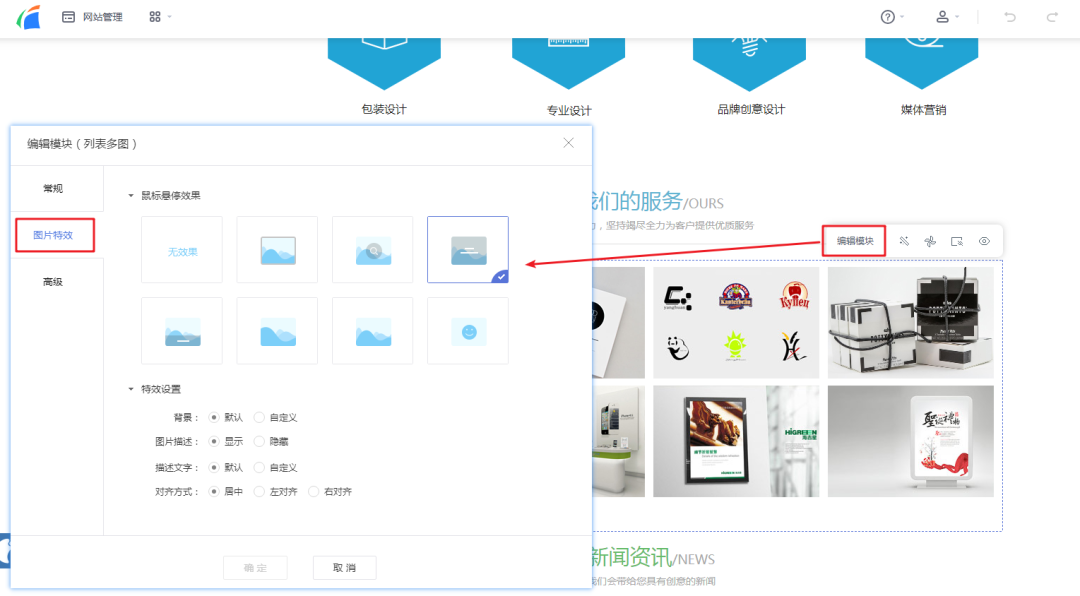
Task: Choose 居中 alignment
Action: point(214,492)
